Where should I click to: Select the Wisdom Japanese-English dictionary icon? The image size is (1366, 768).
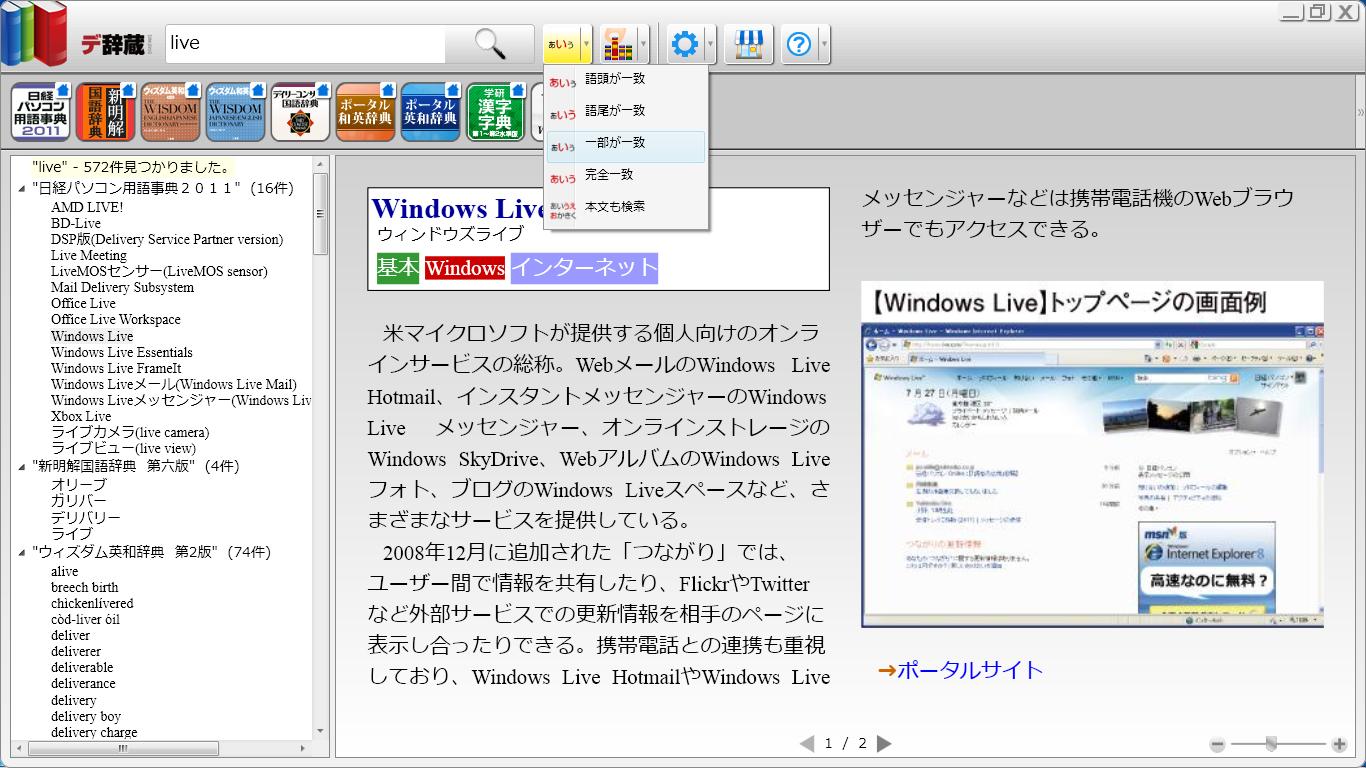(235, 112)
